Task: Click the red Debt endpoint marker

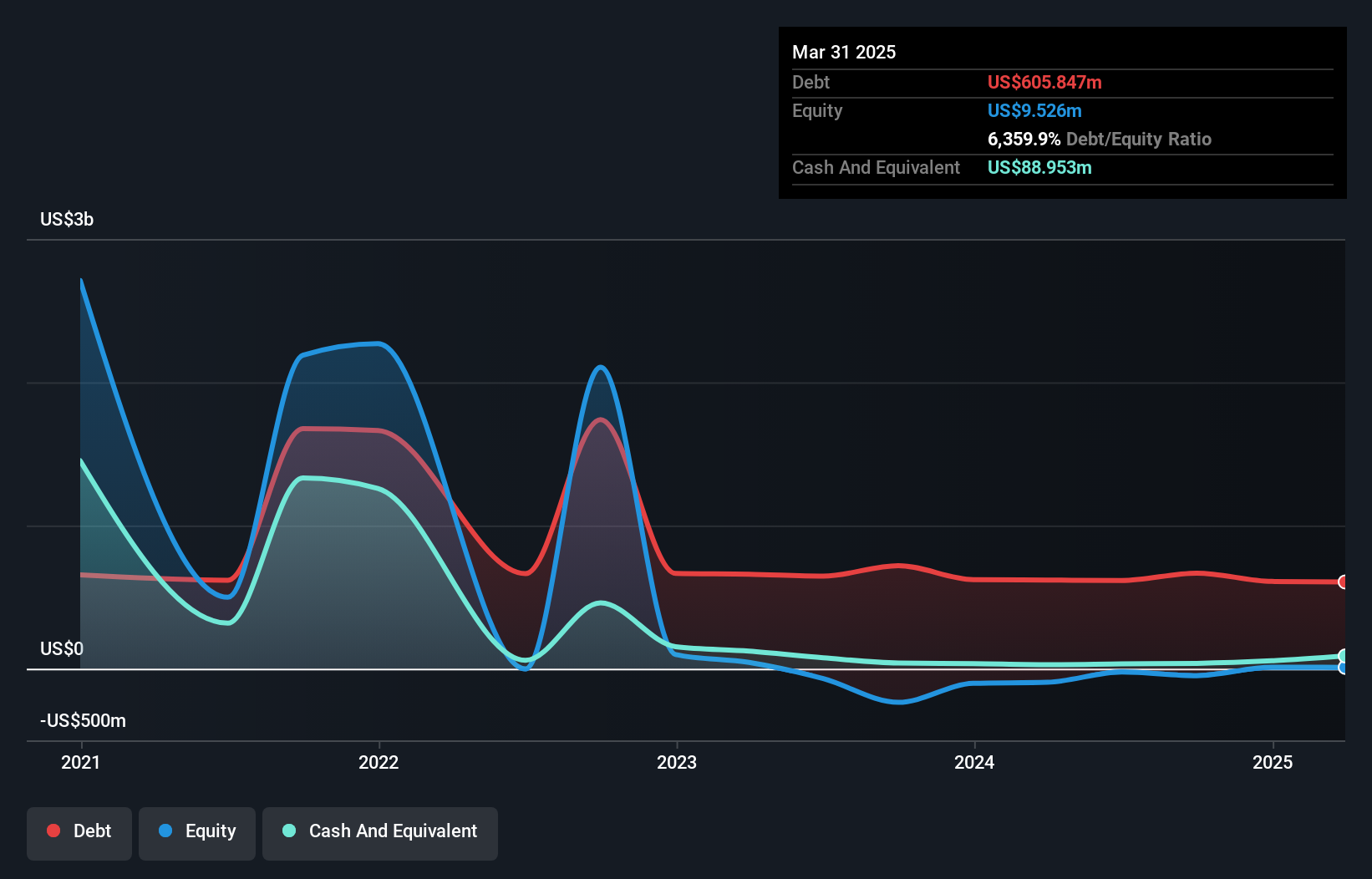Action: (1343, 582)
